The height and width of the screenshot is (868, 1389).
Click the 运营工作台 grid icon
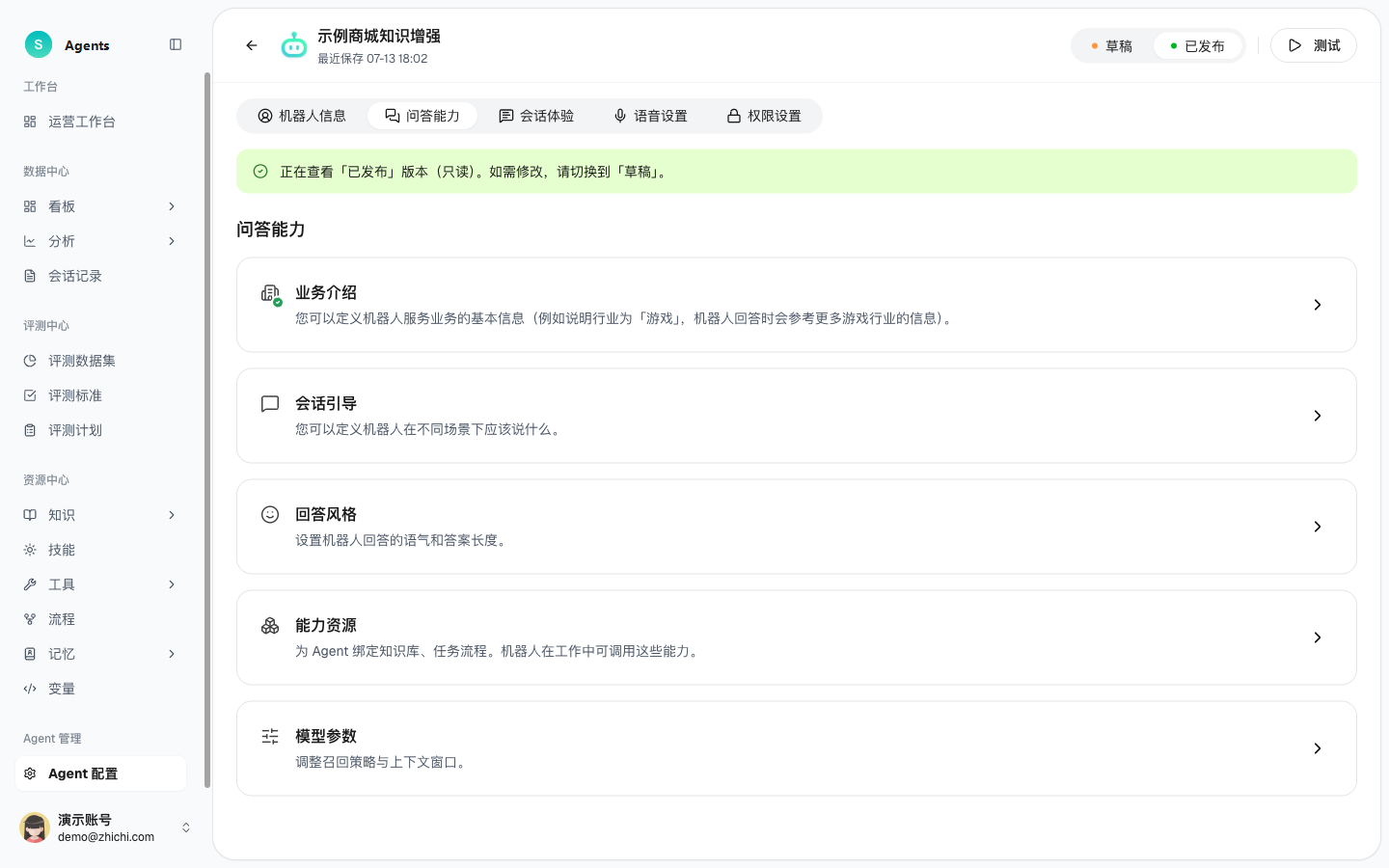(x=30, y=122)
